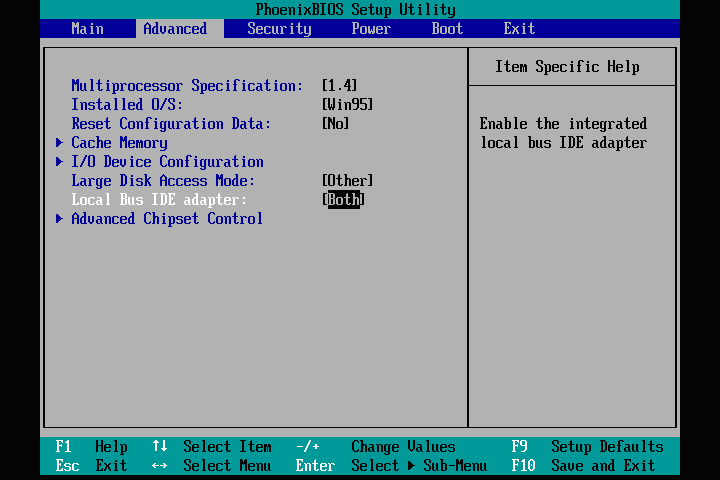720x480 pixels.
Task: Change Large Disk Access Mode [Other] value
Action: click(x=347, y=181)
